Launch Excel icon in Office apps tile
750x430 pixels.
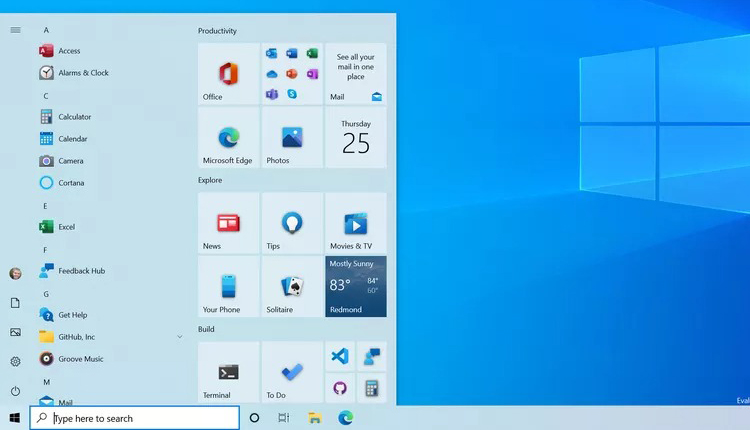click(312, 53)
